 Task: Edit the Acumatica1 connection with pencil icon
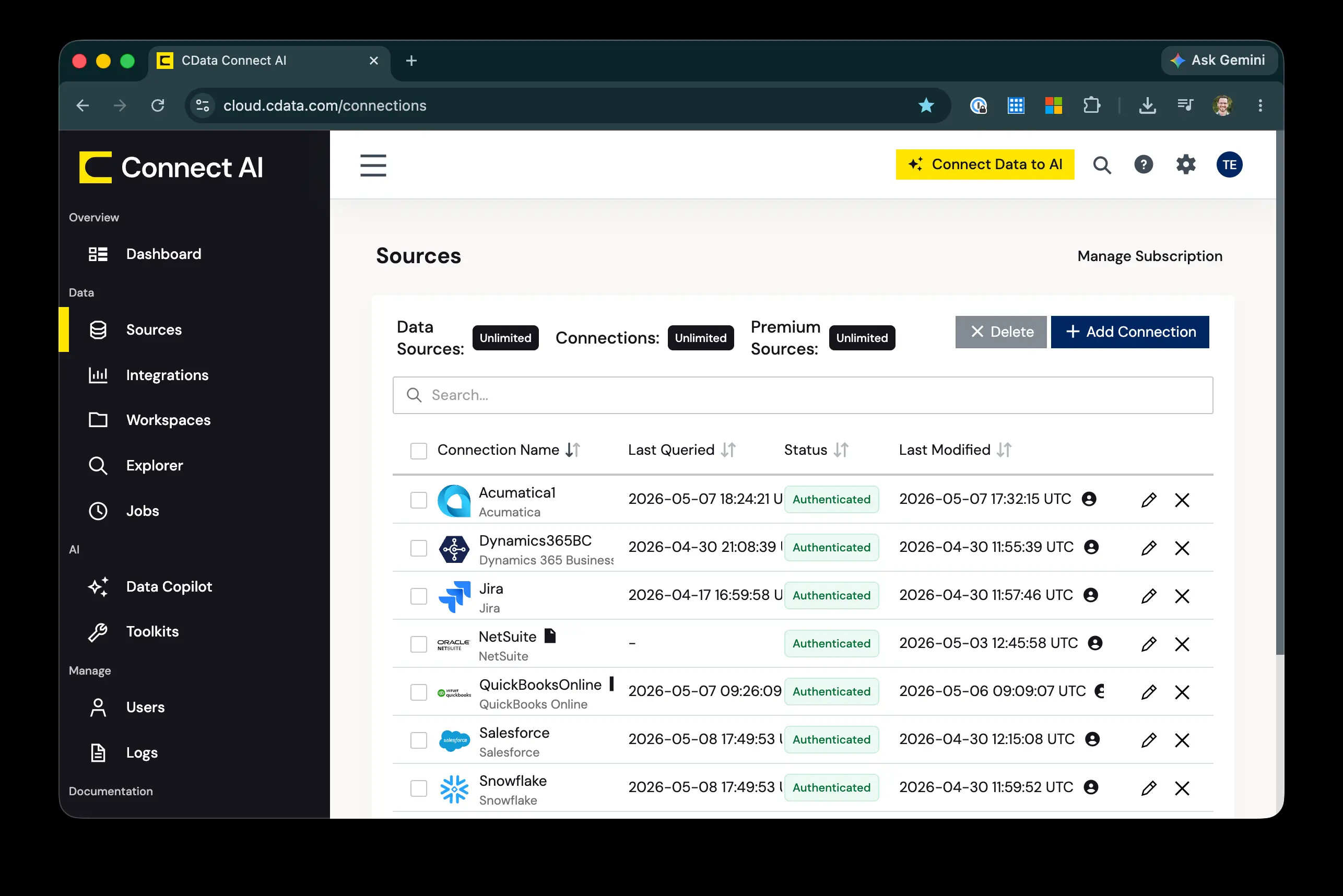[x=1149, y=500]
